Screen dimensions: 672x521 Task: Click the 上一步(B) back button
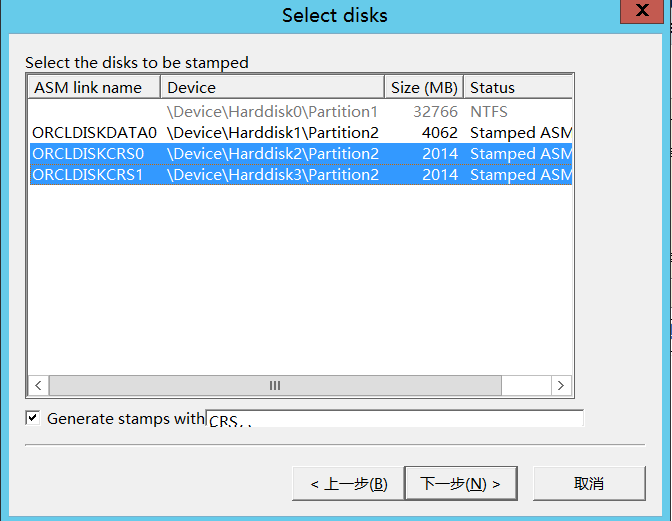pyautogui.click(x=348, y=483)
